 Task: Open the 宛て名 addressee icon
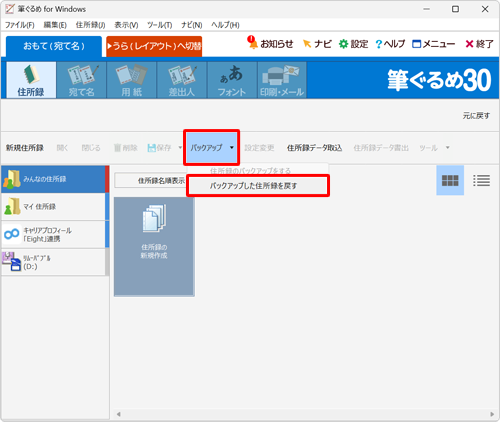[81, 80]
